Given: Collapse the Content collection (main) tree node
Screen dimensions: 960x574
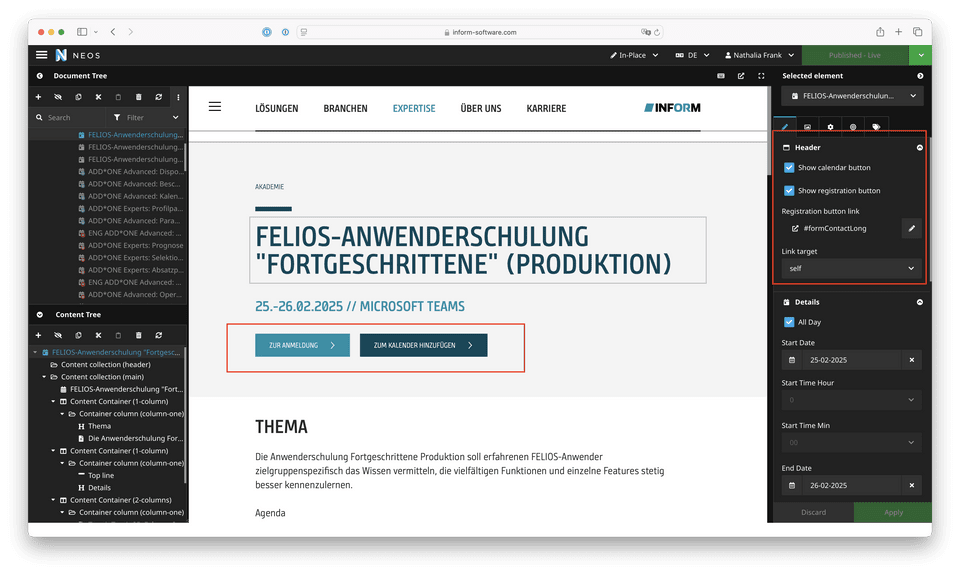Looking at the screenshot, I should tap(44, 377).
